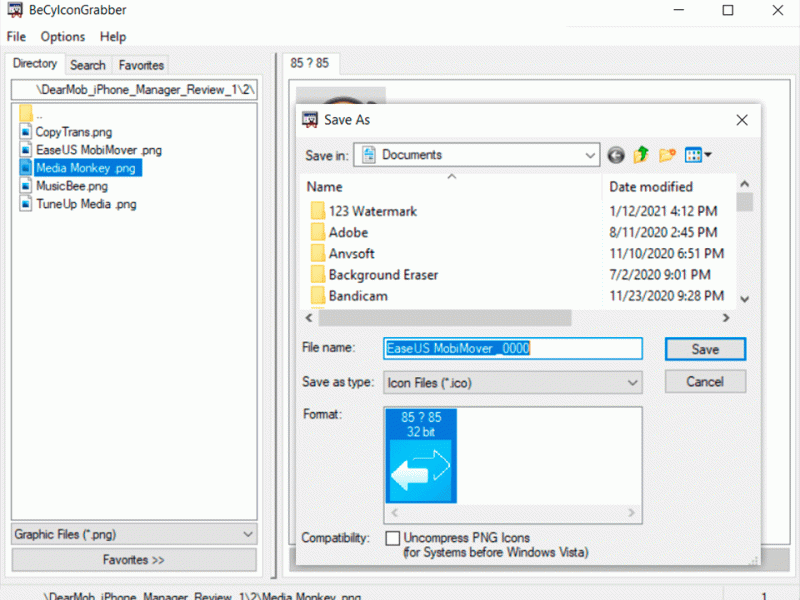
Task: Click the BeCyIconGrabber title bar app icon
Action: point(15,10)
